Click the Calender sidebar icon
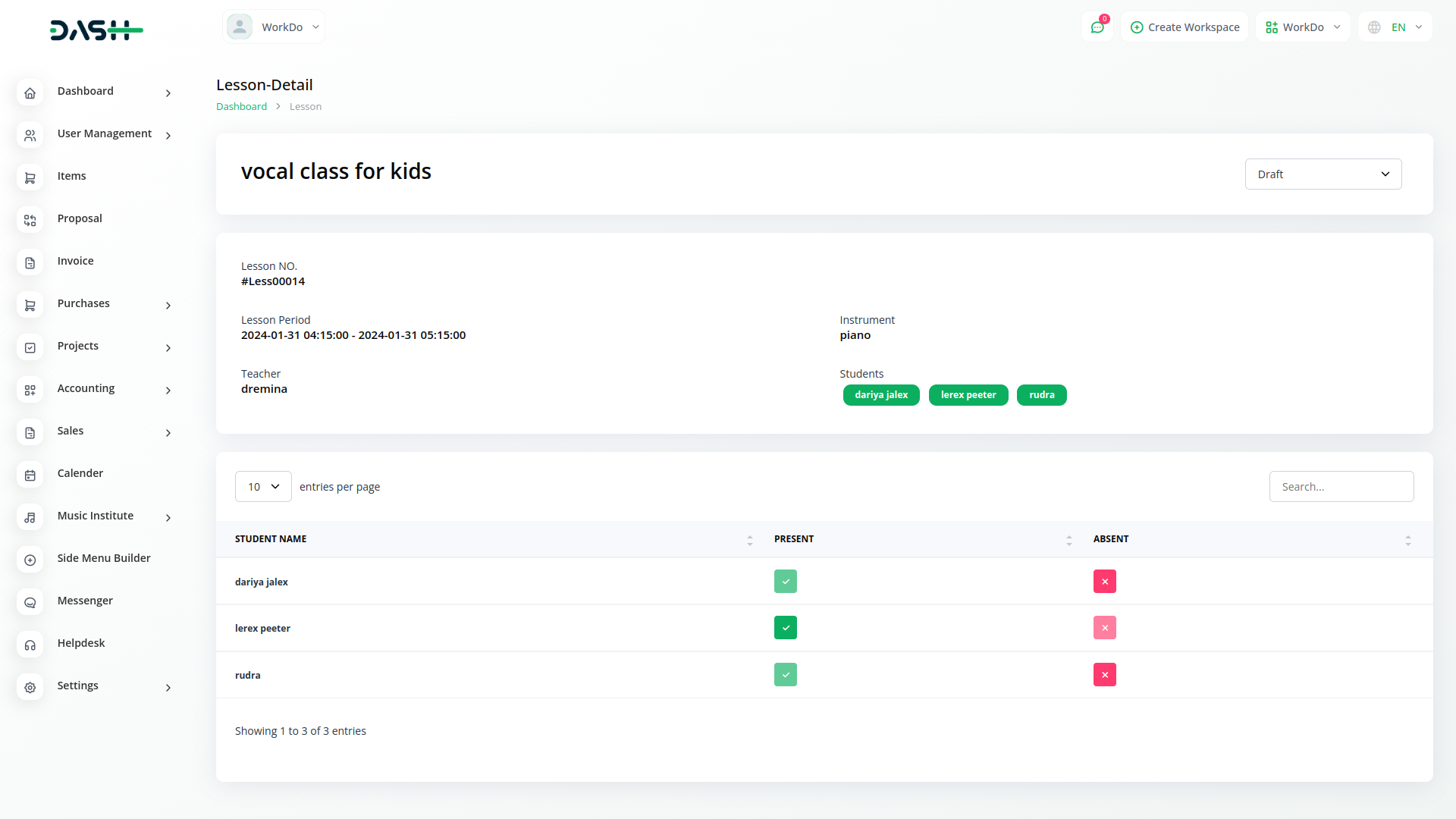The width and height of the screenshot is (1456, 819). pos(30,475)
